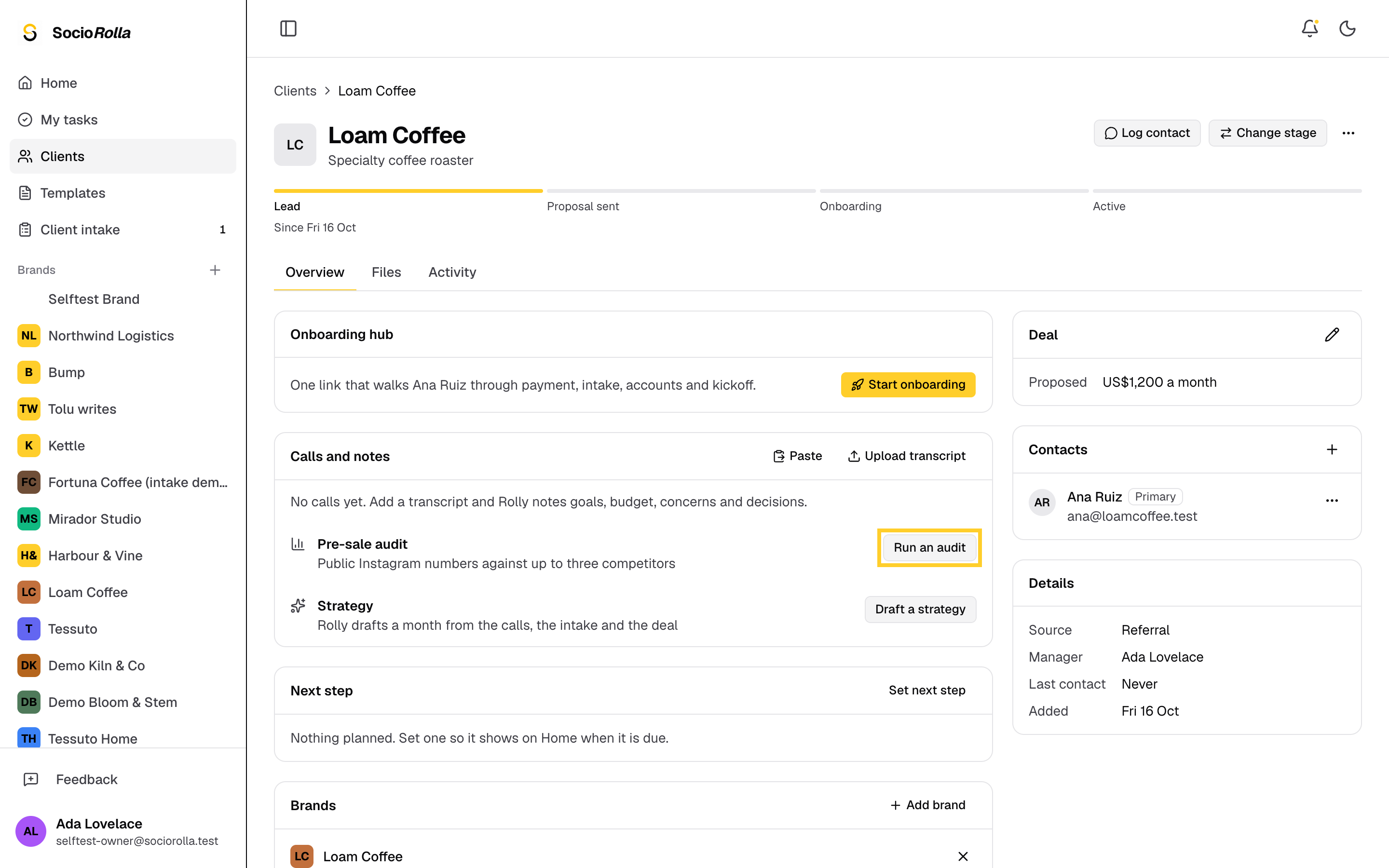Click the Ana Ruiz AR avatar

(1042, 502)
